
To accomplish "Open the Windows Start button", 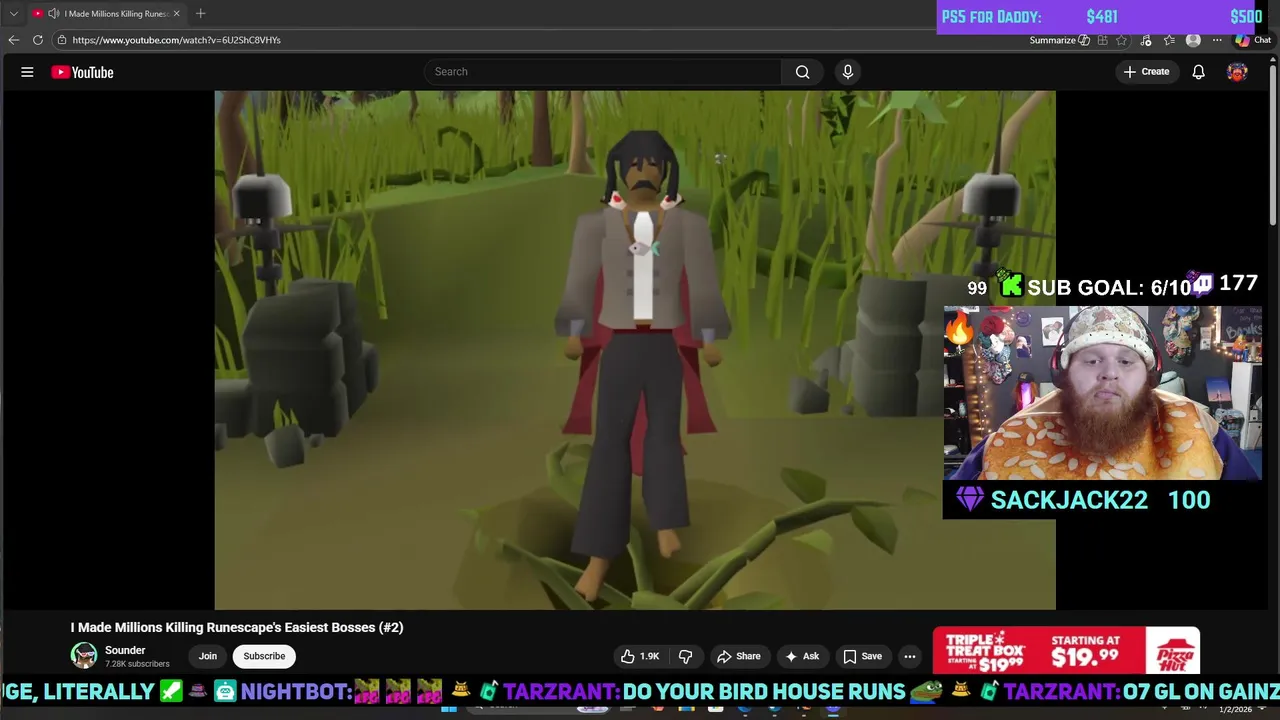I will point(449,709).
